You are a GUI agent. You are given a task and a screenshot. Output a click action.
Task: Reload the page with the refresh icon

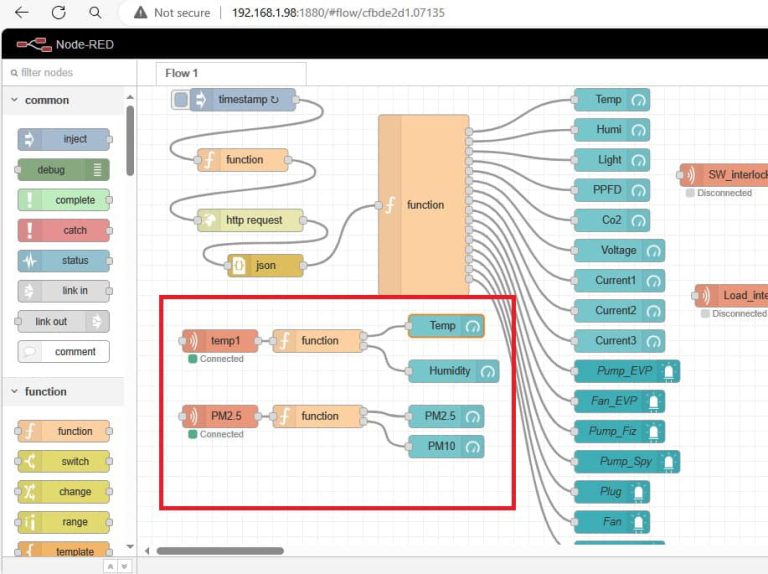click(59, 13)
